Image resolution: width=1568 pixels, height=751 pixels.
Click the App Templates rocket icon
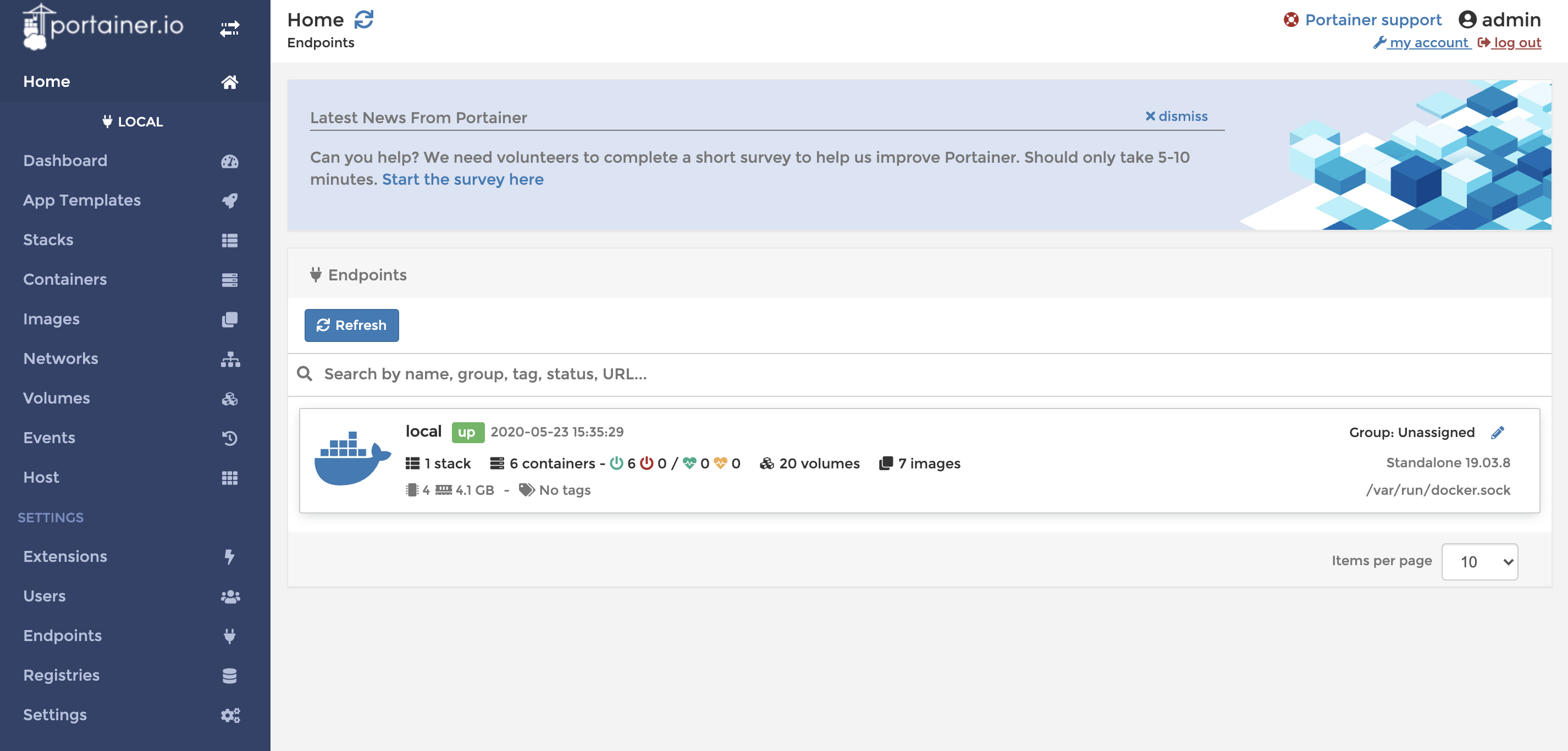tap(229, 201)
